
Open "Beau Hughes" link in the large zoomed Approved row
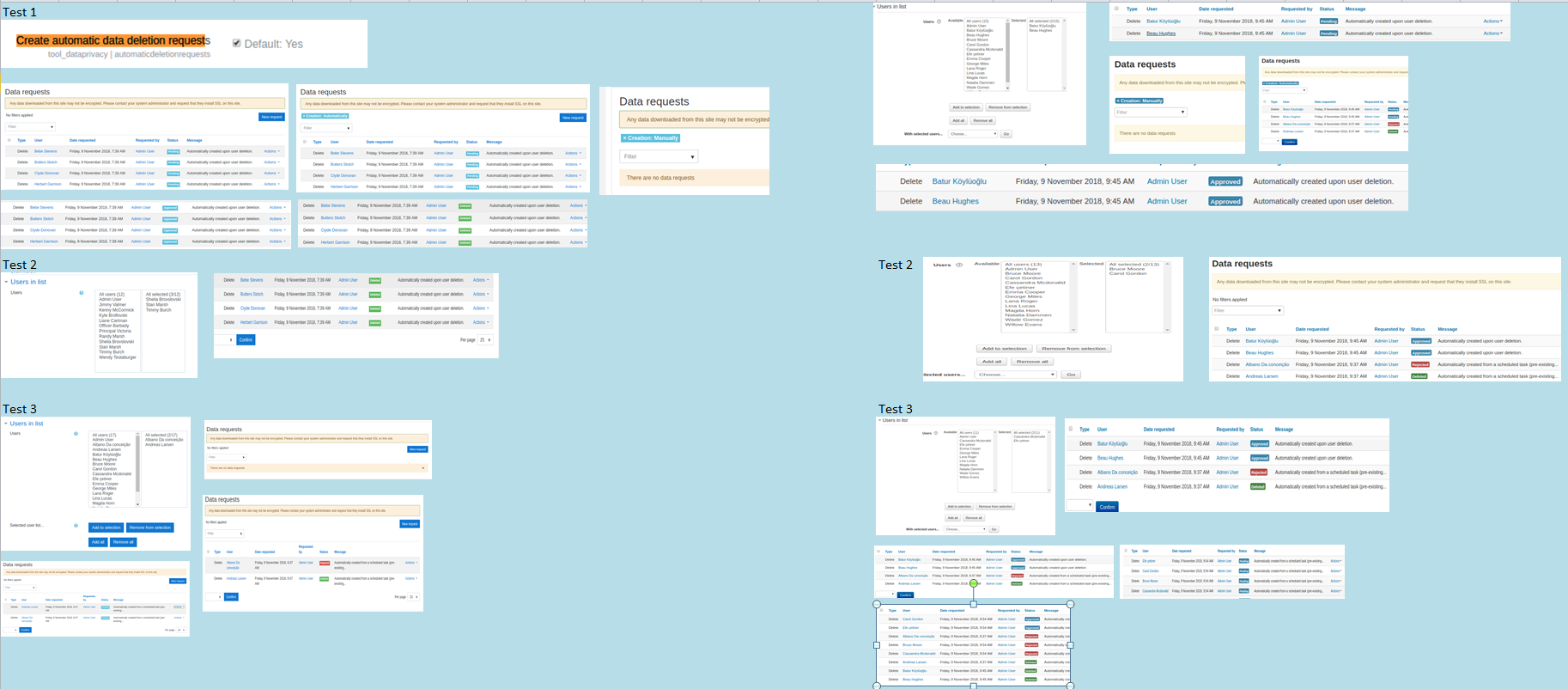coord(956,201)
